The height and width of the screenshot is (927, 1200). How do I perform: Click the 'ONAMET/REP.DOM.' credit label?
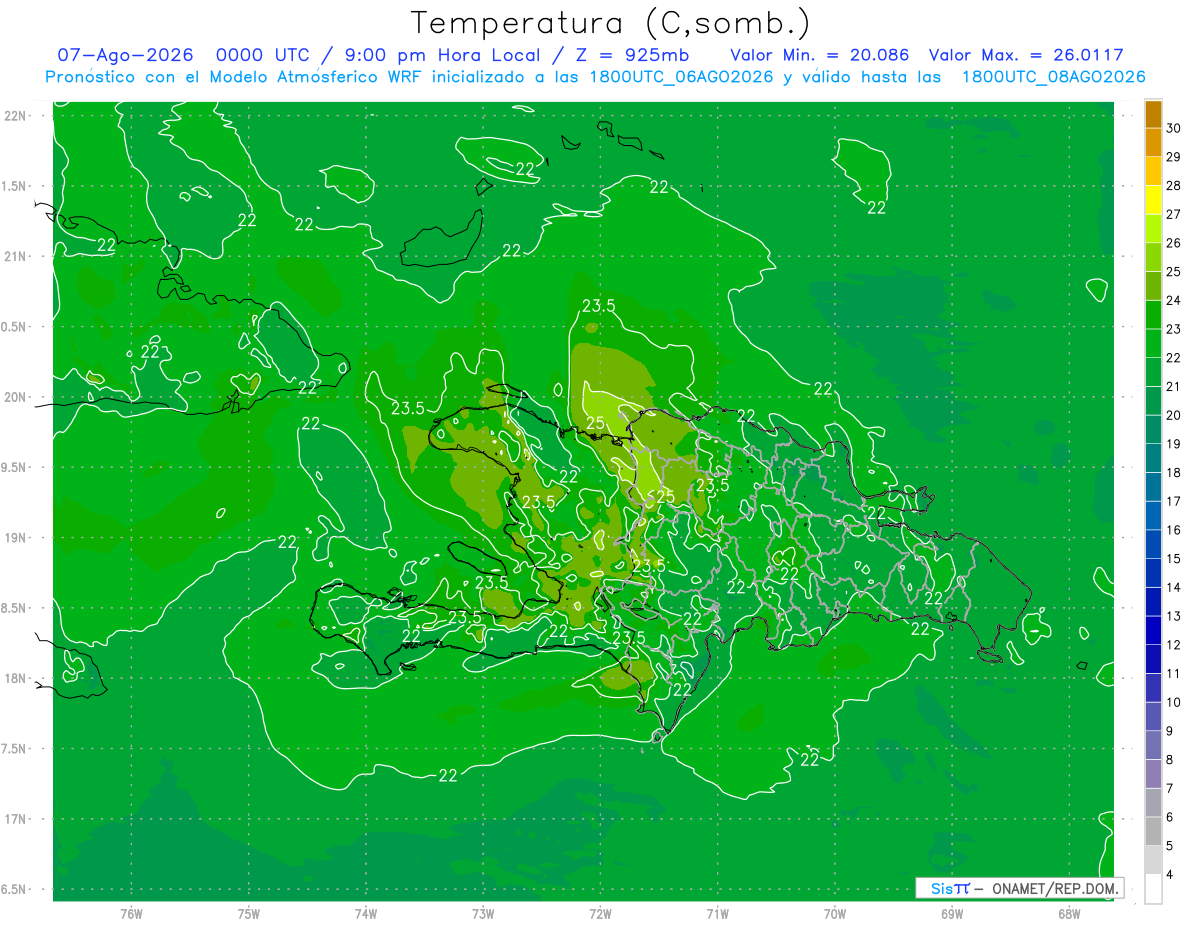[1056, 888]
